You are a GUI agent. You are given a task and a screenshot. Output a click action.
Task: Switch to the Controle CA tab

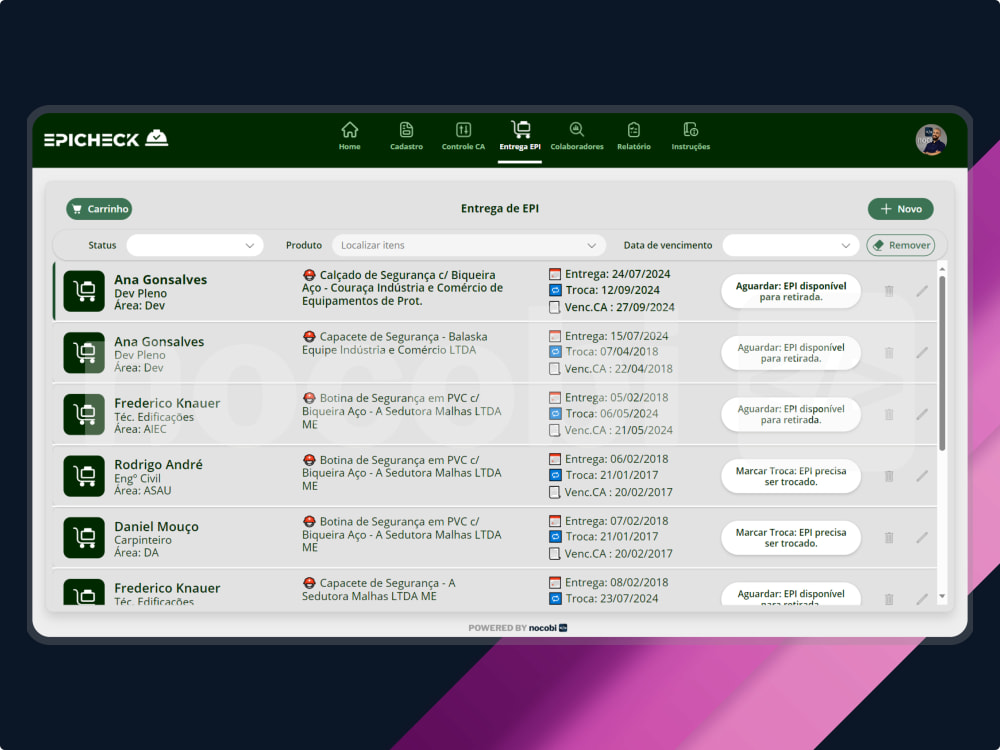point(463,136)
